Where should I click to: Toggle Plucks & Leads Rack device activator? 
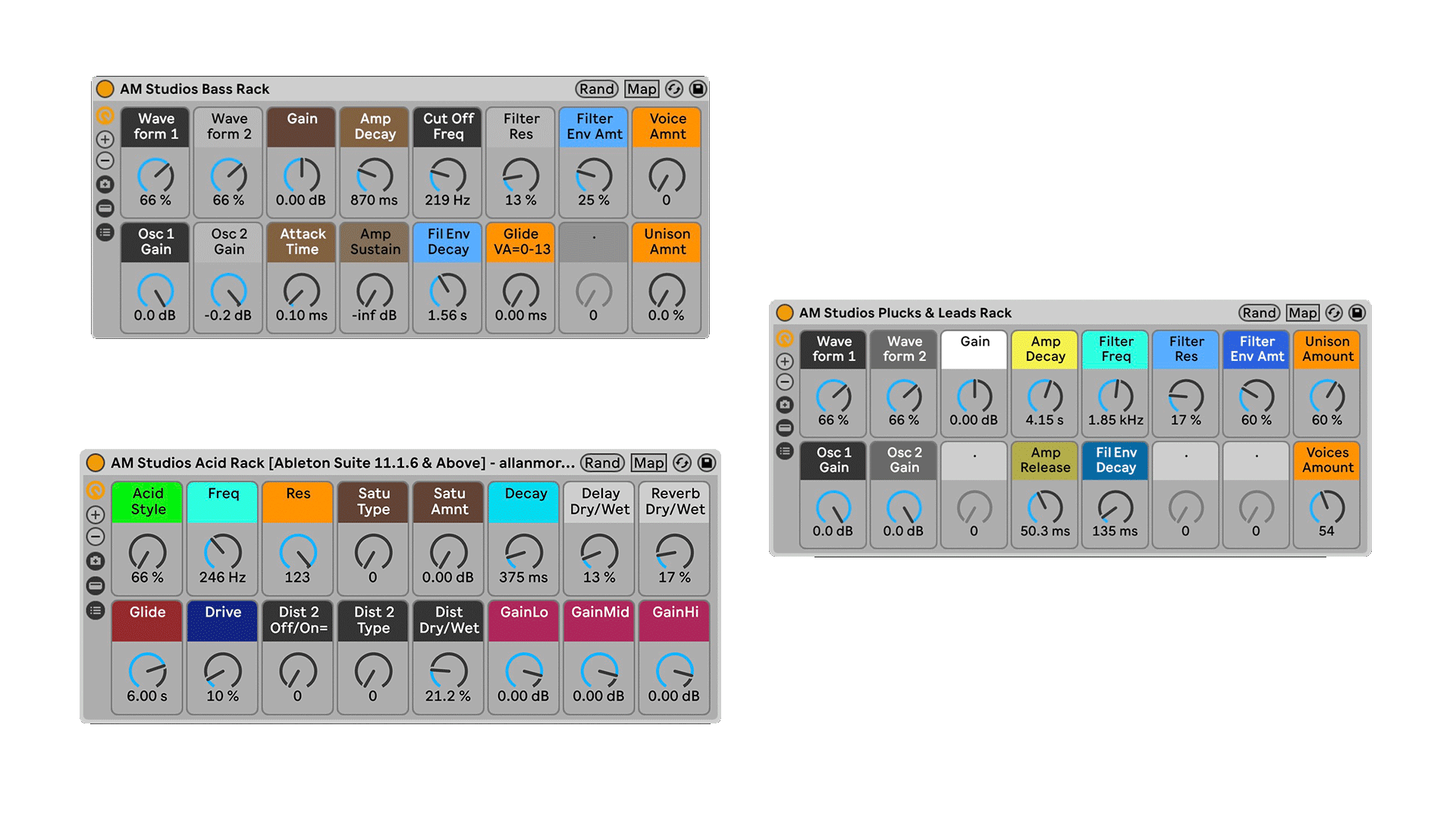(785, 312)
